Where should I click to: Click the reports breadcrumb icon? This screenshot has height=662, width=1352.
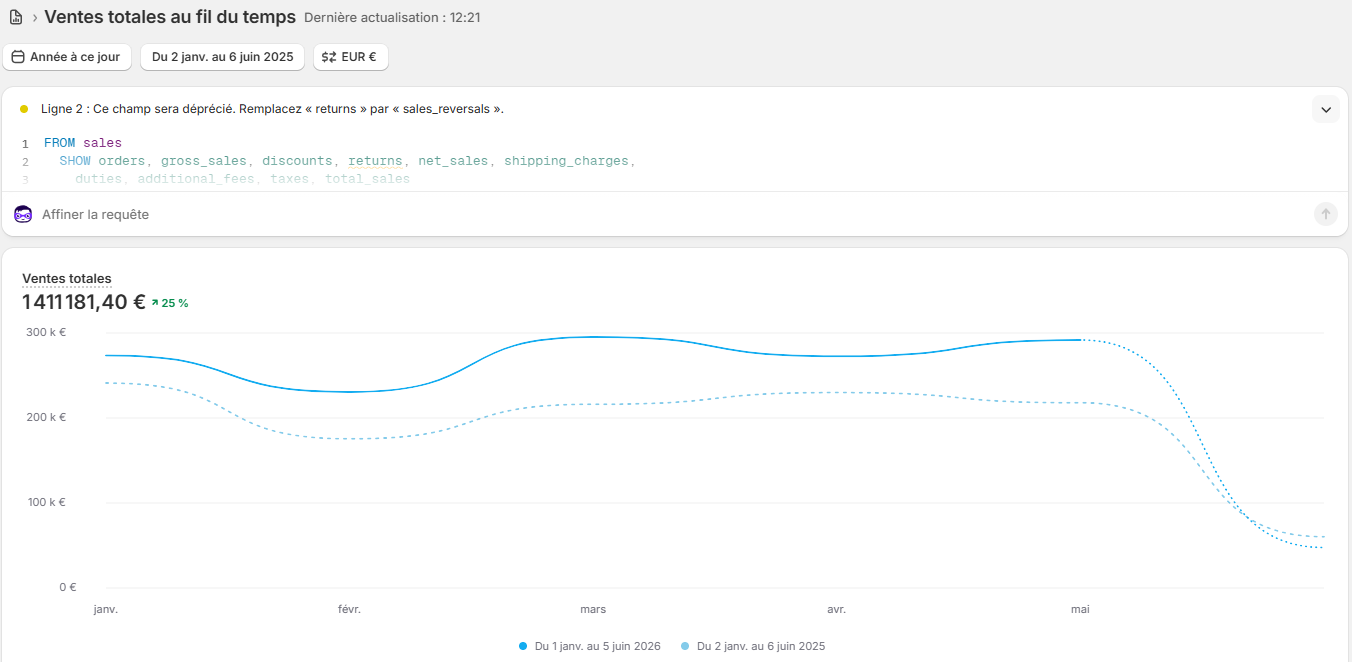point(16,17)
